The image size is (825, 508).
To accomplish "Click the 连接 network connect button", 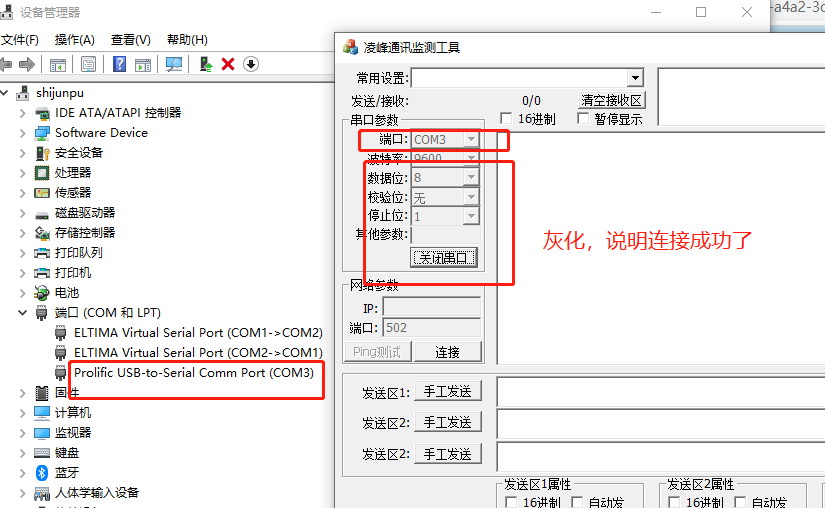I will (x=448, y=352).
